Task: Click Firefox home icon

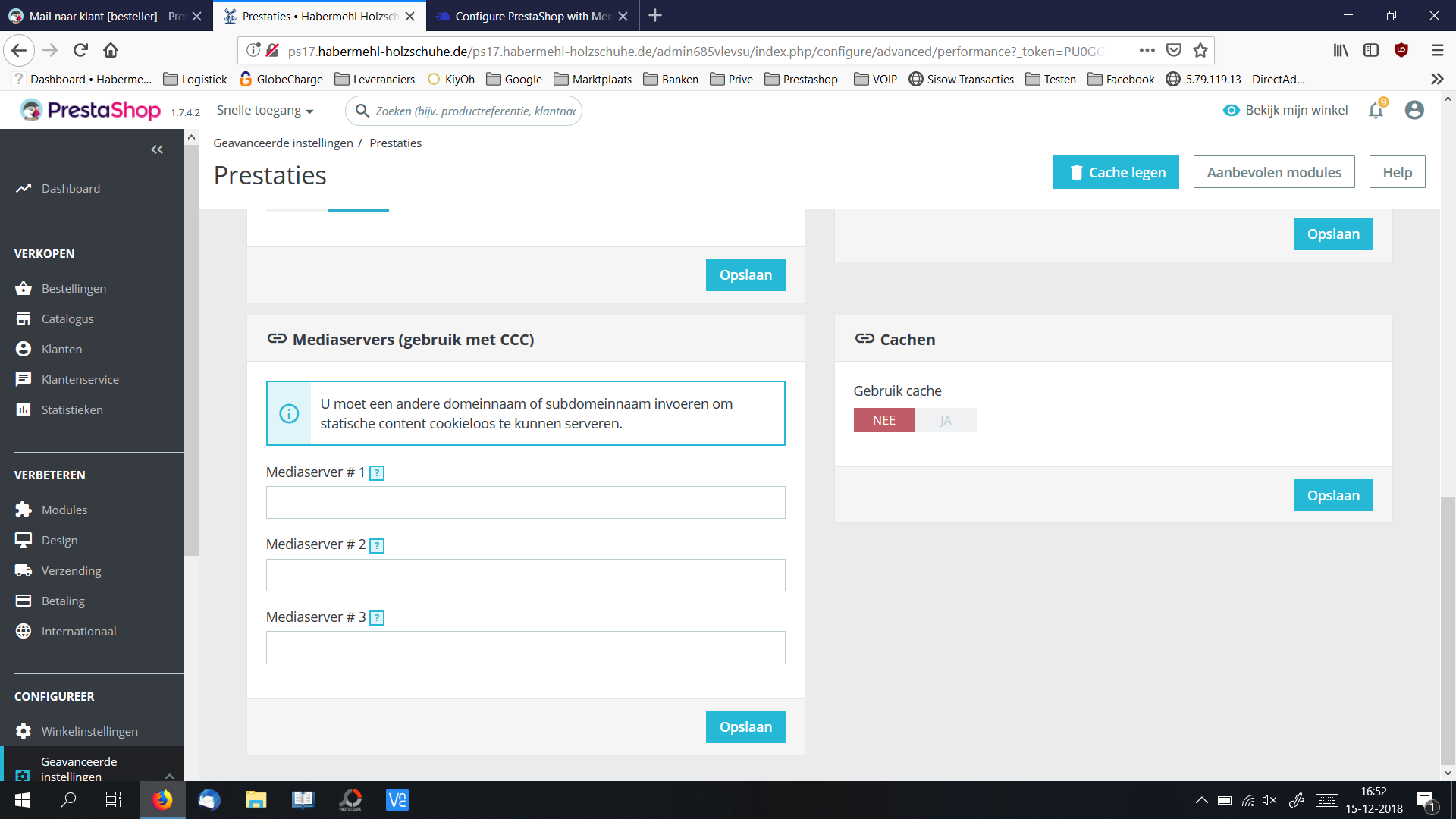Action: coord(111,51)
